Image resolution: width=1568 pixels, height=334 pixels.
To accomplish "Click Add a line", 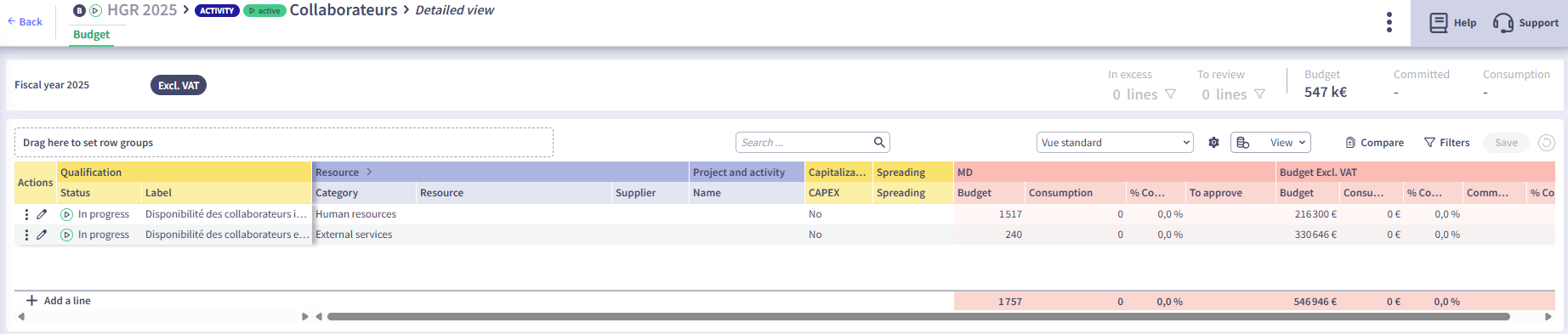I will (58, 301).
